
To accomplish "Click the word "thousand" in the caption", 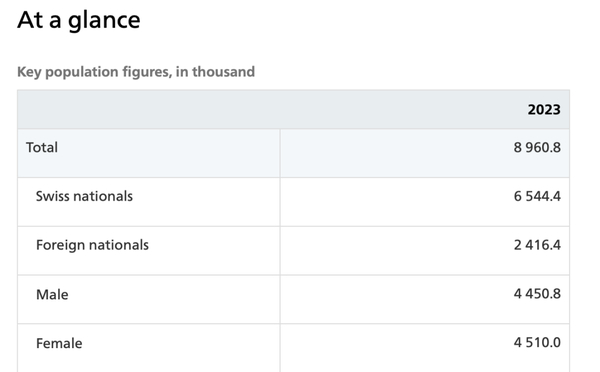I will tap(223, 72).
